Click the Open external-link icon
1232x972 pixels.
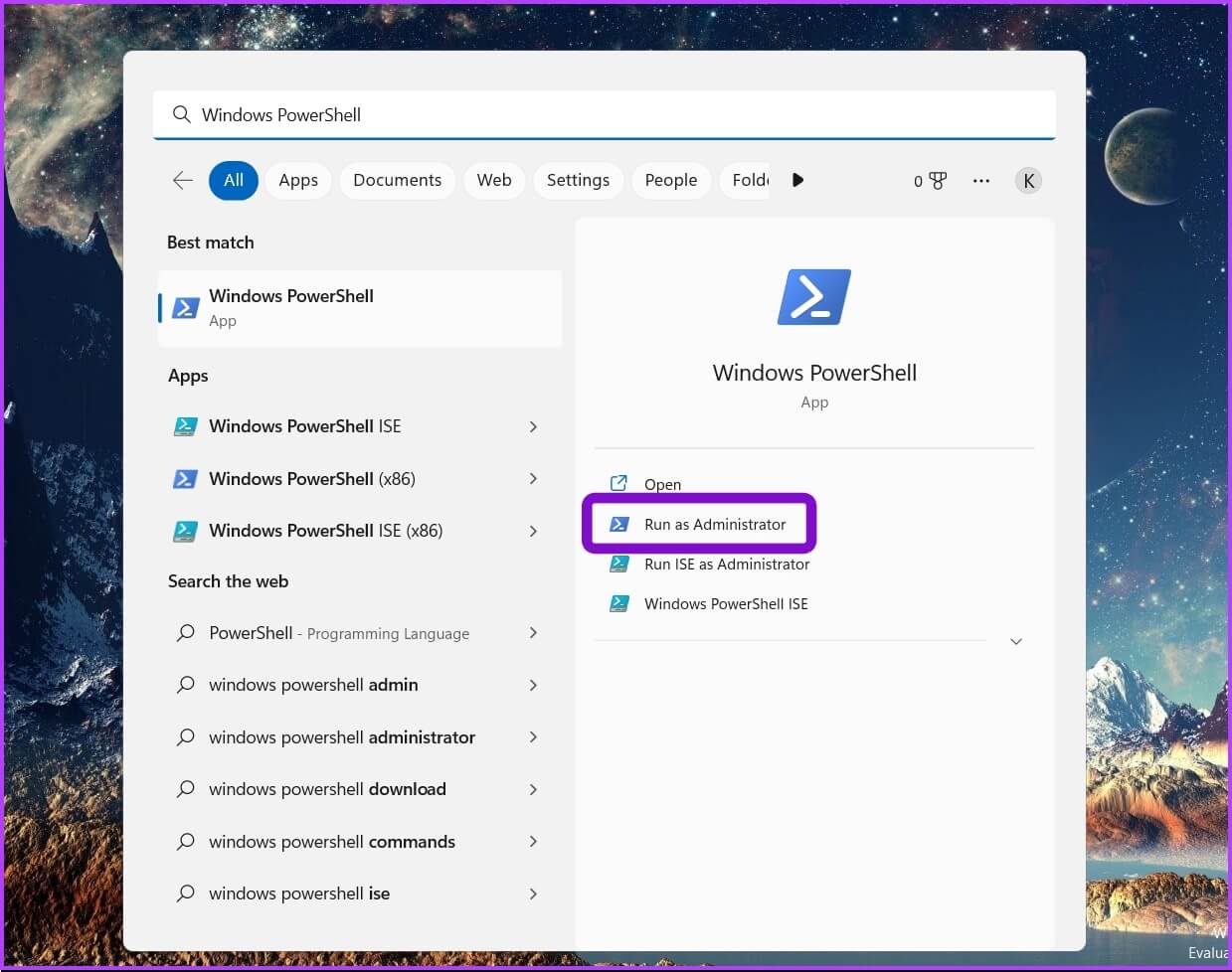(x=618, y=483)
